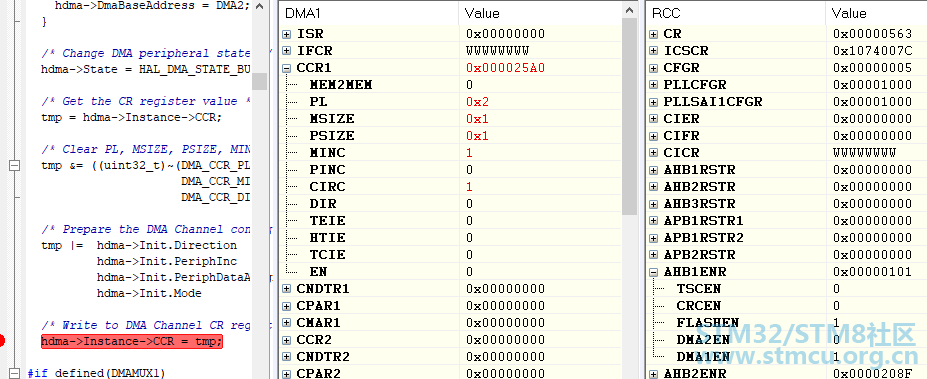Image resolution: width=927 pixels, height=379 pixels.
Task: Expand the AHB3RSTR register node
Action: (x=653, y=204)
